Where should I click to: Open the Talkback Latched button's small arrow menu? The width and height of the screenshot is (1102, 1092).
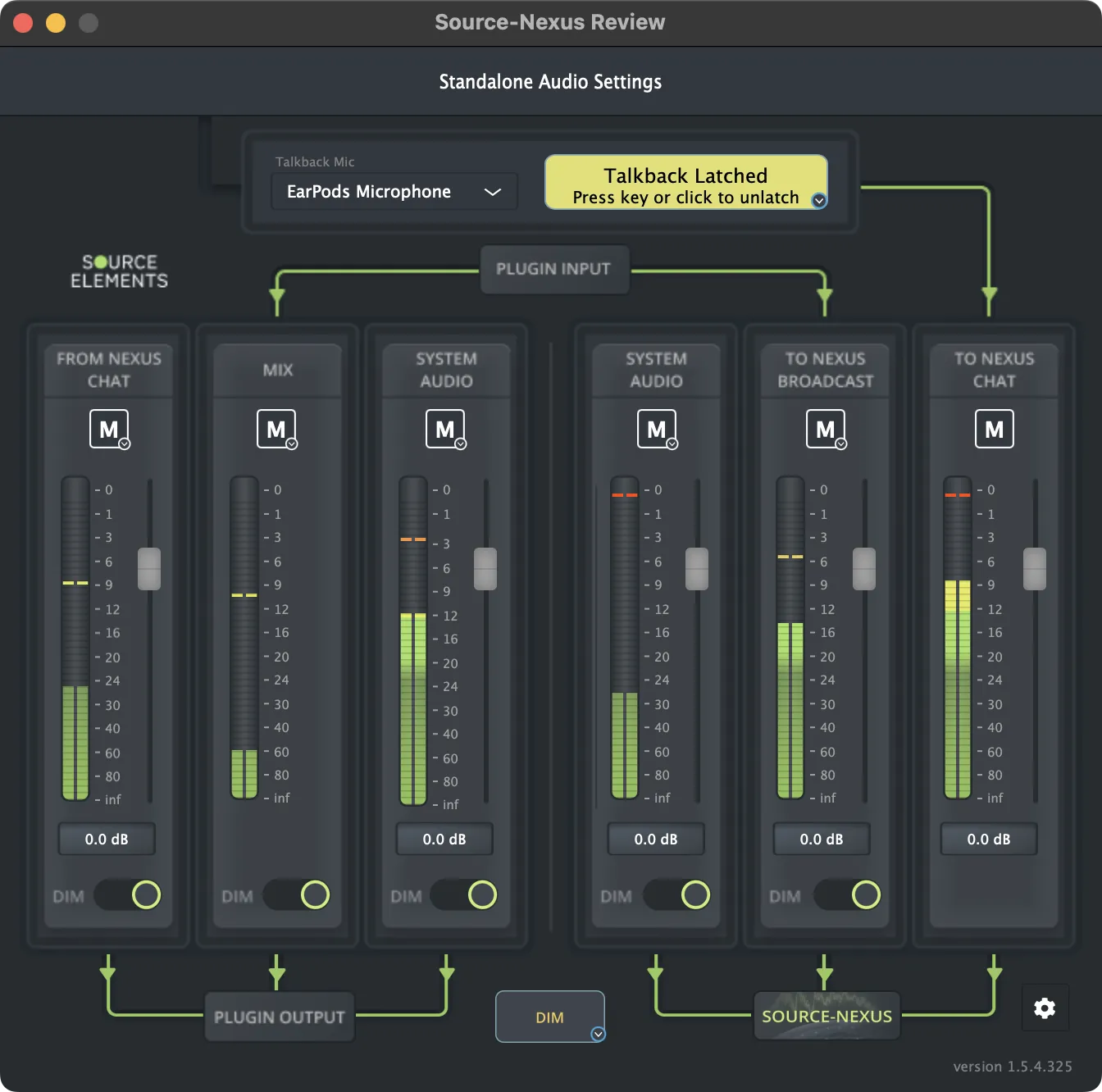(x=818, y=200)
